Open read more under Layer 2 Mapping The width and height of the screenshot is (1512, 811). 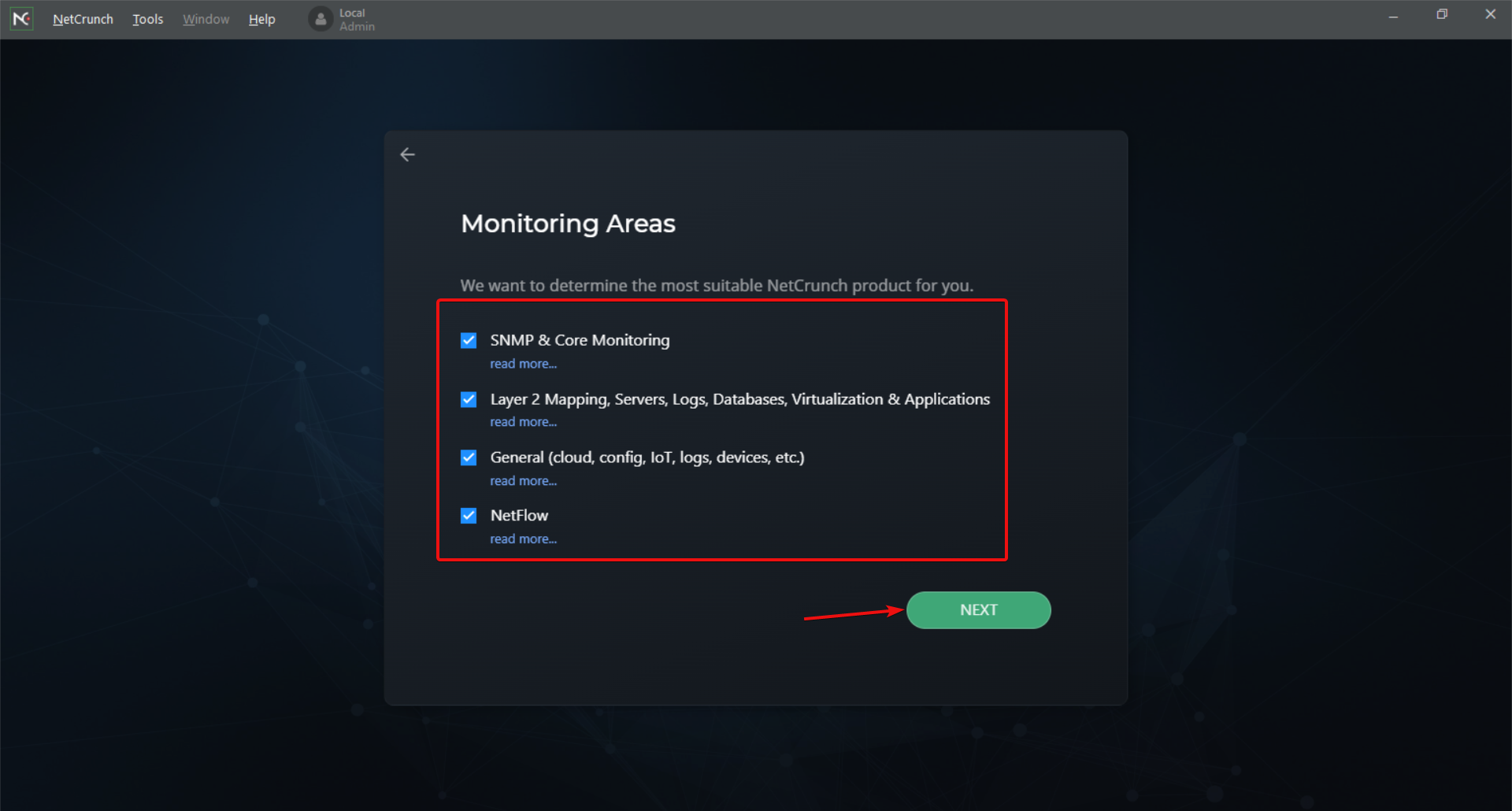coord(523,422)
